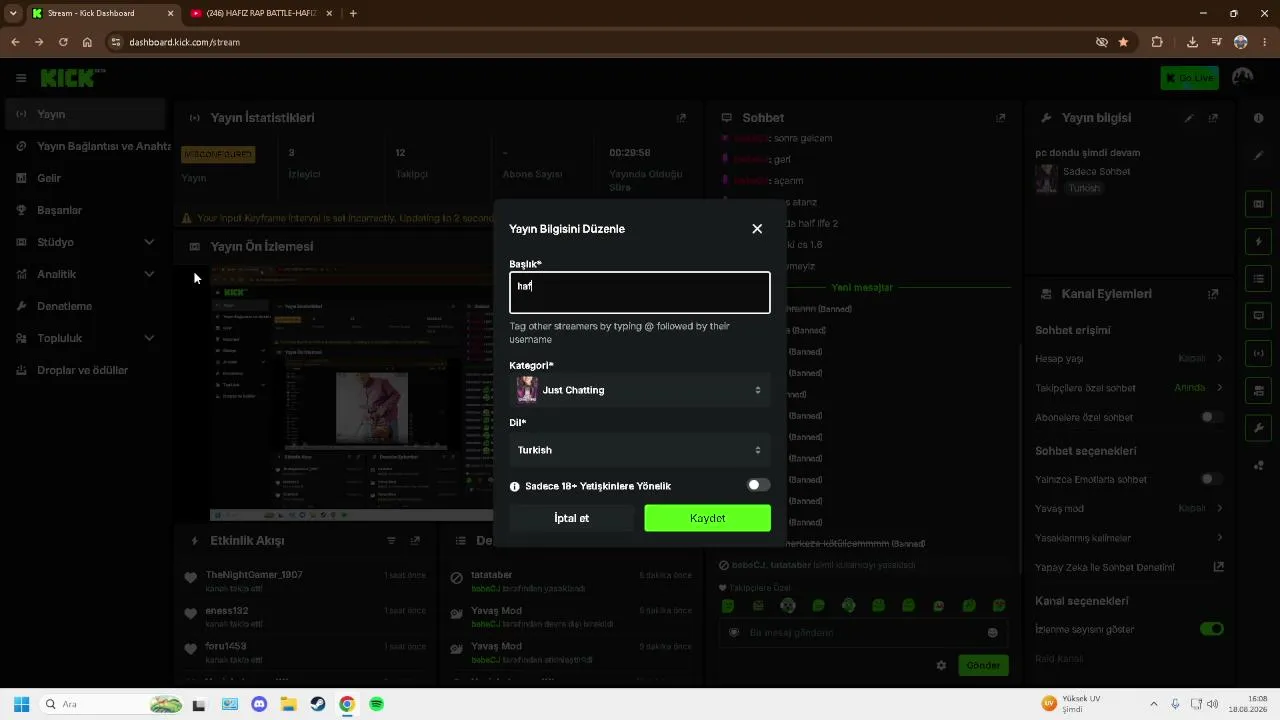Open Başarılar in the sidebar

tap(86, 210)
